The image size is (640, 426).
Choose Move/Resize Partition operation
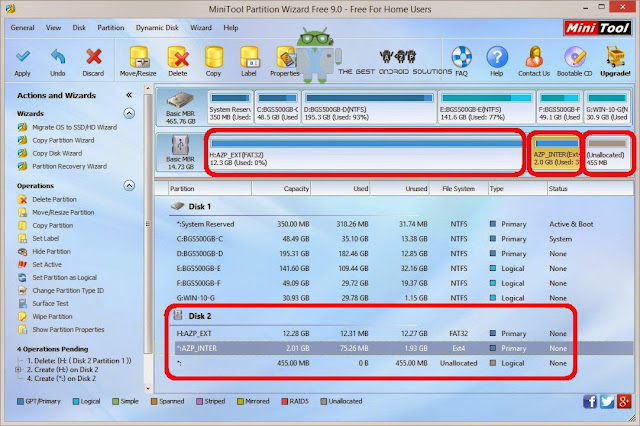[x=63, y=213]
